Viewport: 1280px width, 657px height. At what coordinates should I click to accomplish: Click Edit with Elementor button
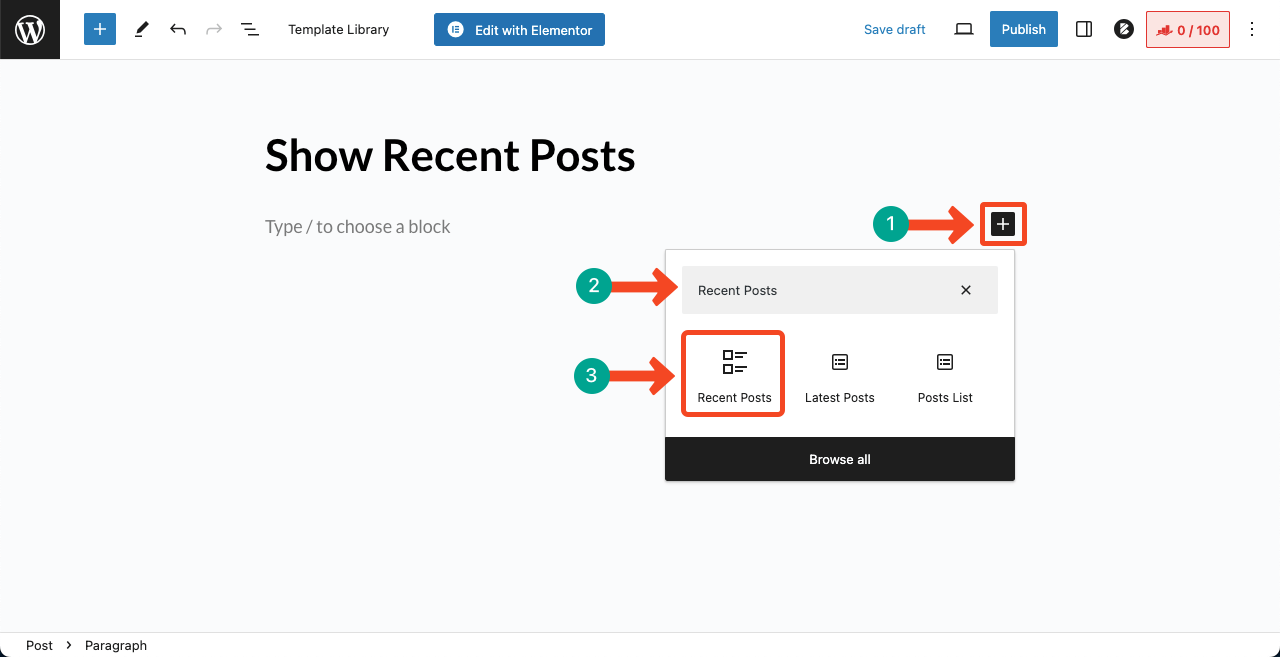(x=519, y=30)
